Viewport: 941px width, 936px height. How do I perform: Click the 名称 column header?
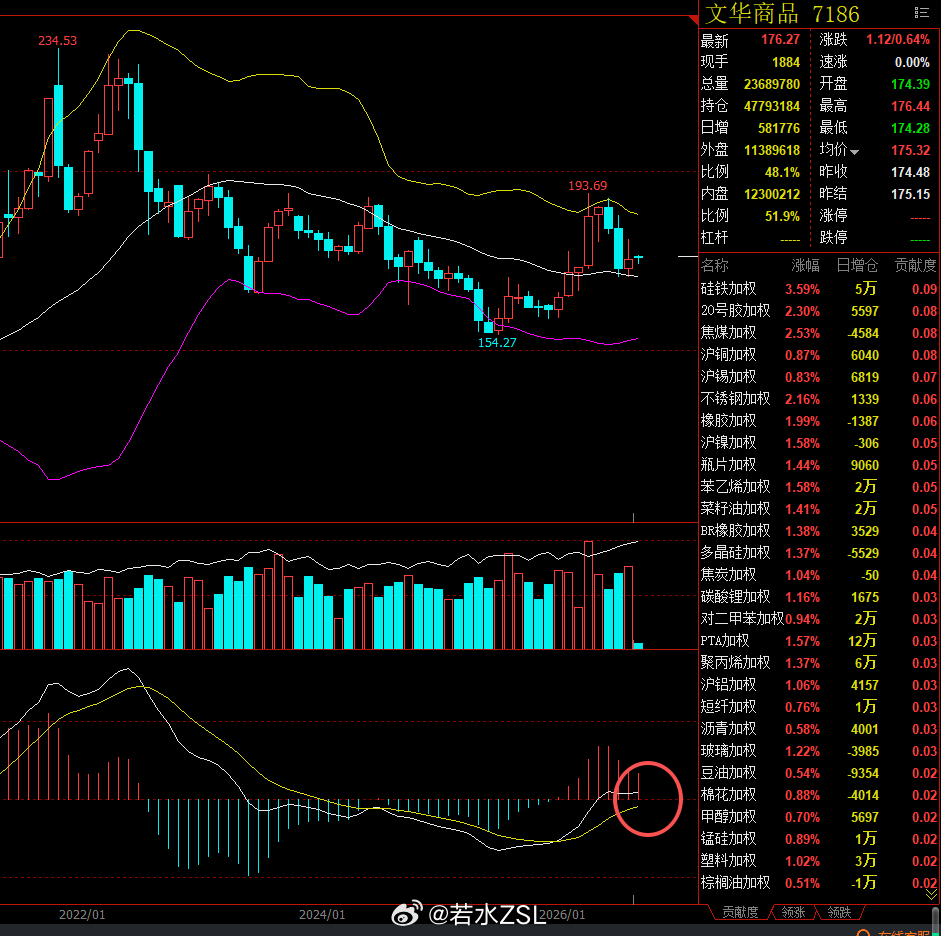715,265
